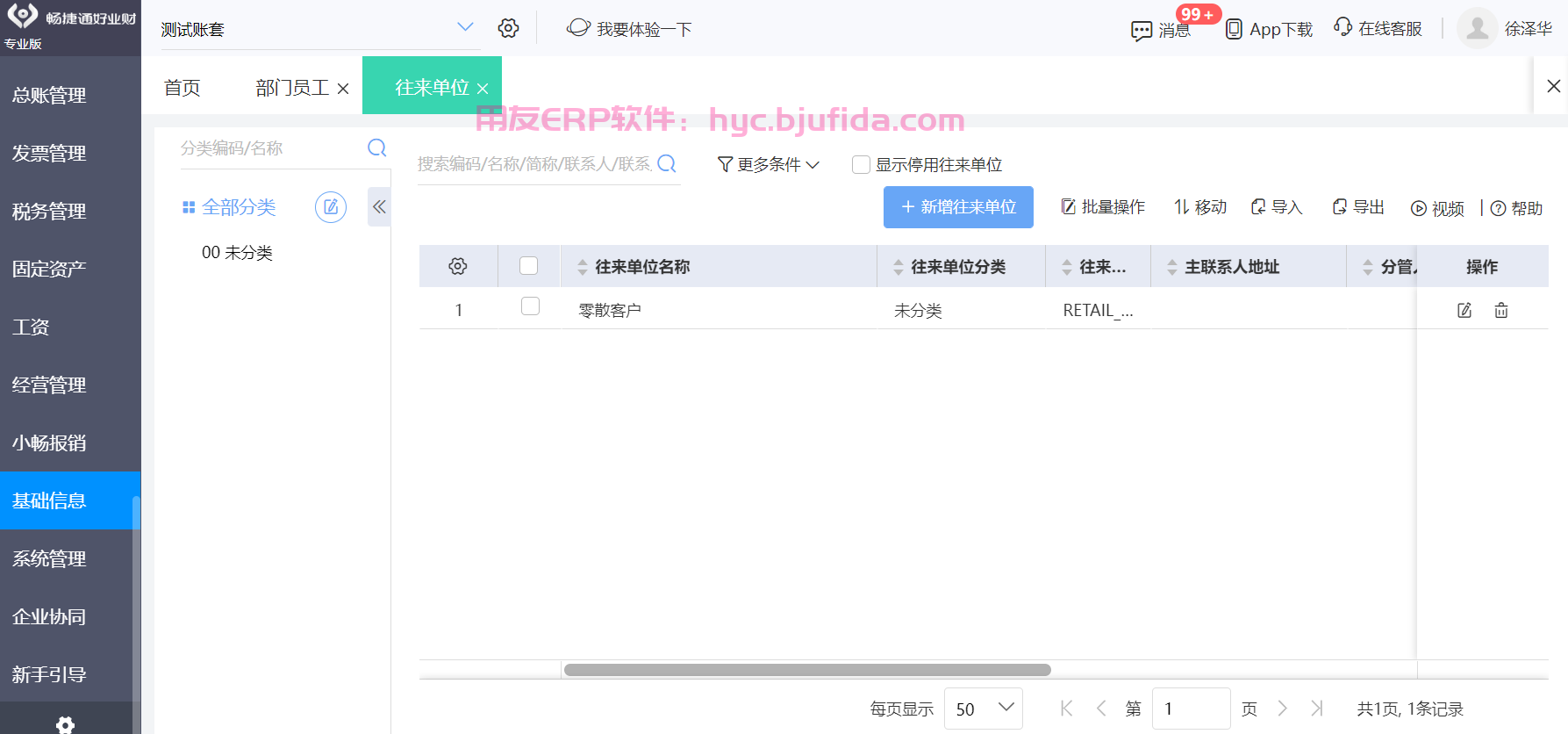1568x734 pixels.
Task: Click the 移动 move tool
Action: click(1200, 207)
